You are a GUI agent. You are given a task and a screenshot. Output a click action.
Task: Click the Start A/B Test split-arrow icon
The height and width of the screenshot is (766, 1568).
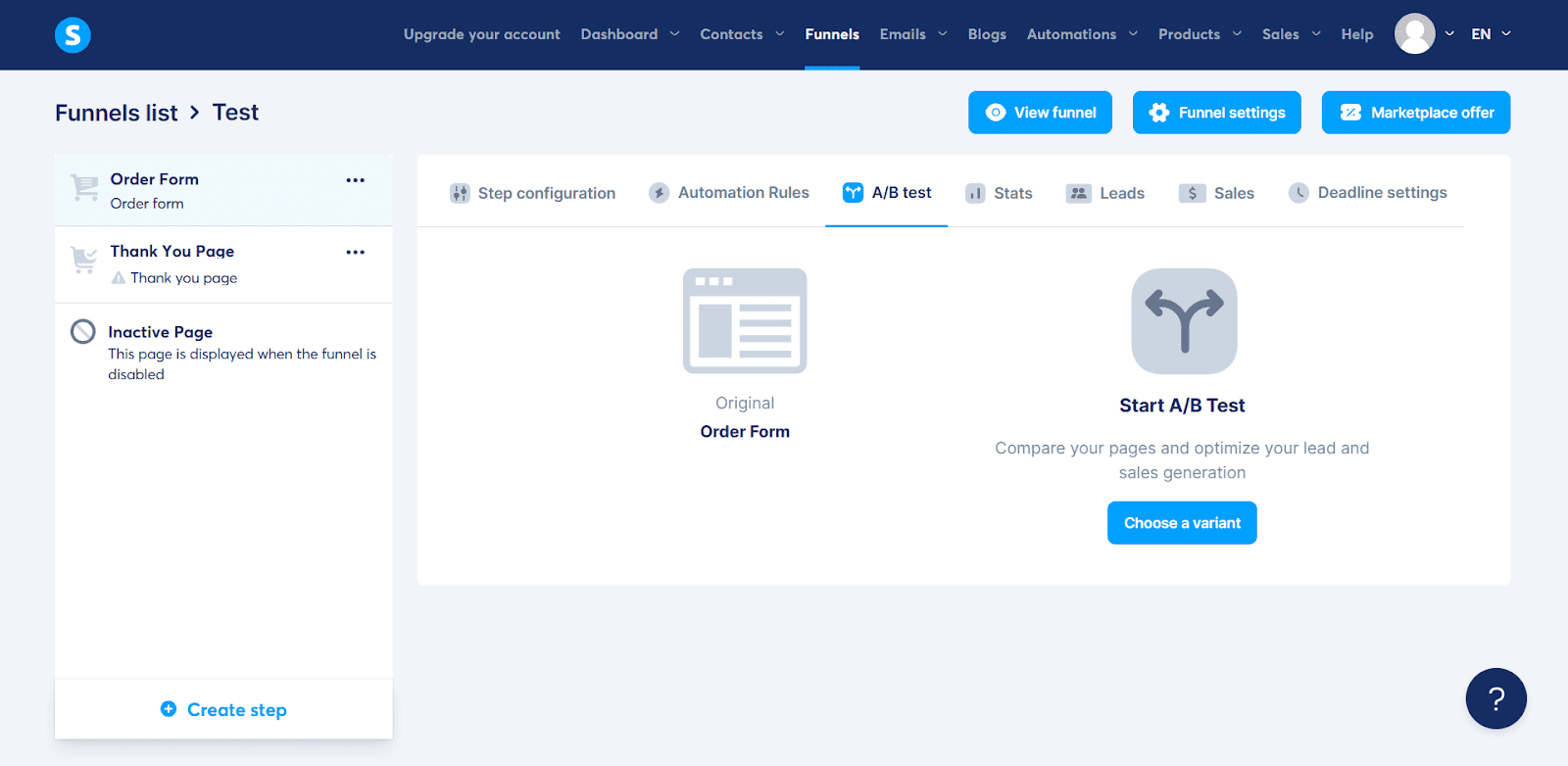coord(1184,321)
